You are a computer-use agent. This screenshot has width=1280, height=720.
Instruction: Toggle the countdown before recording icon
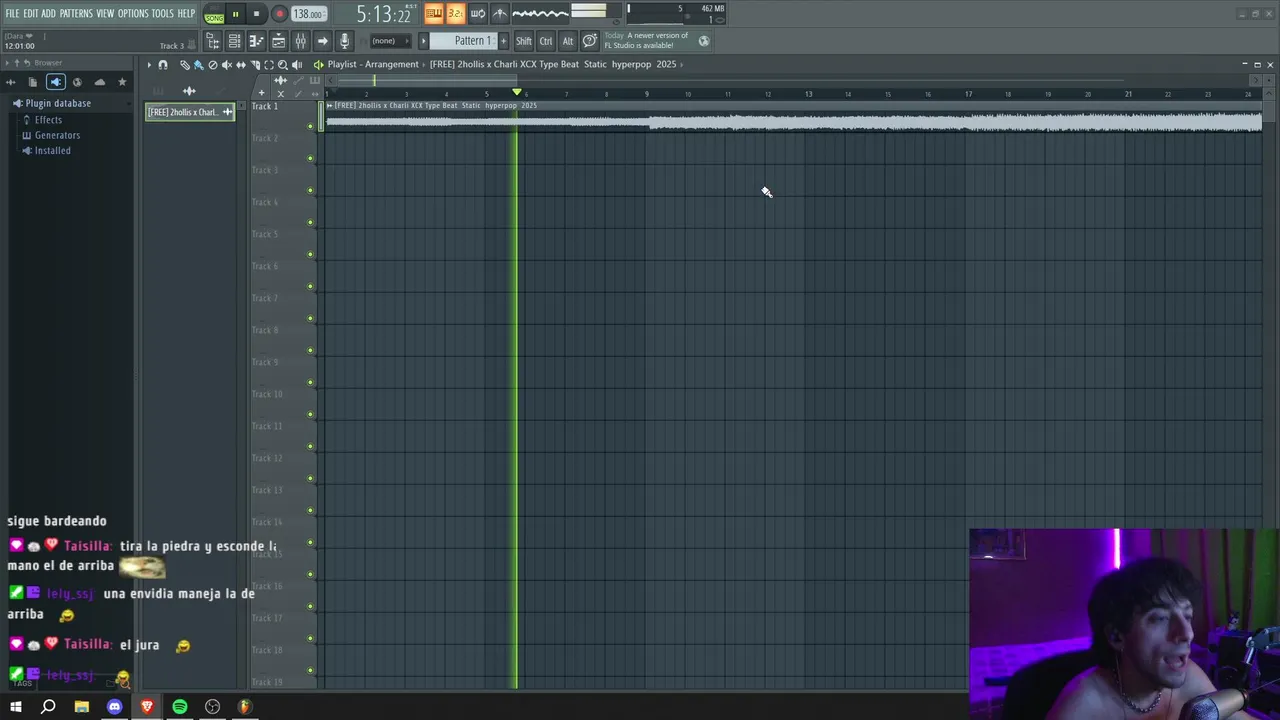(455, 13)
